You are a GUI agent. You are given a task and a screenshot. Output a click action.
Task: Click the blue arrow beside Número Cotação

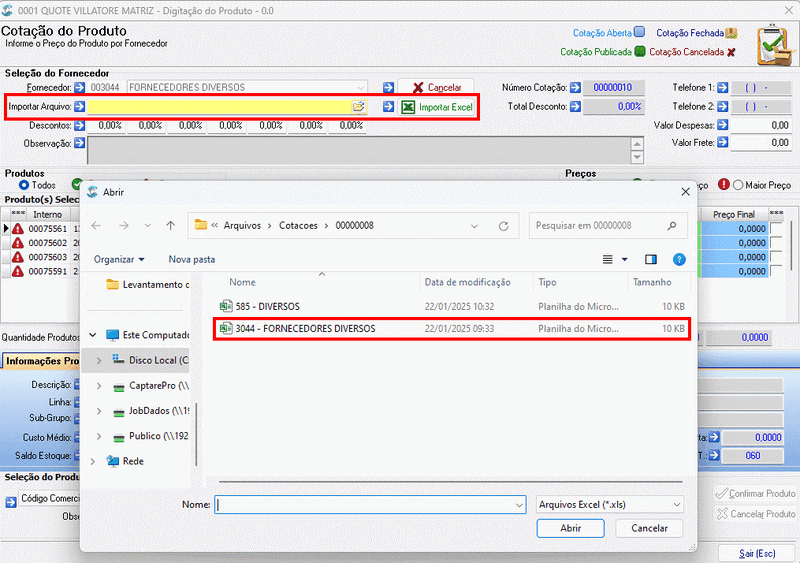(575, 87)
